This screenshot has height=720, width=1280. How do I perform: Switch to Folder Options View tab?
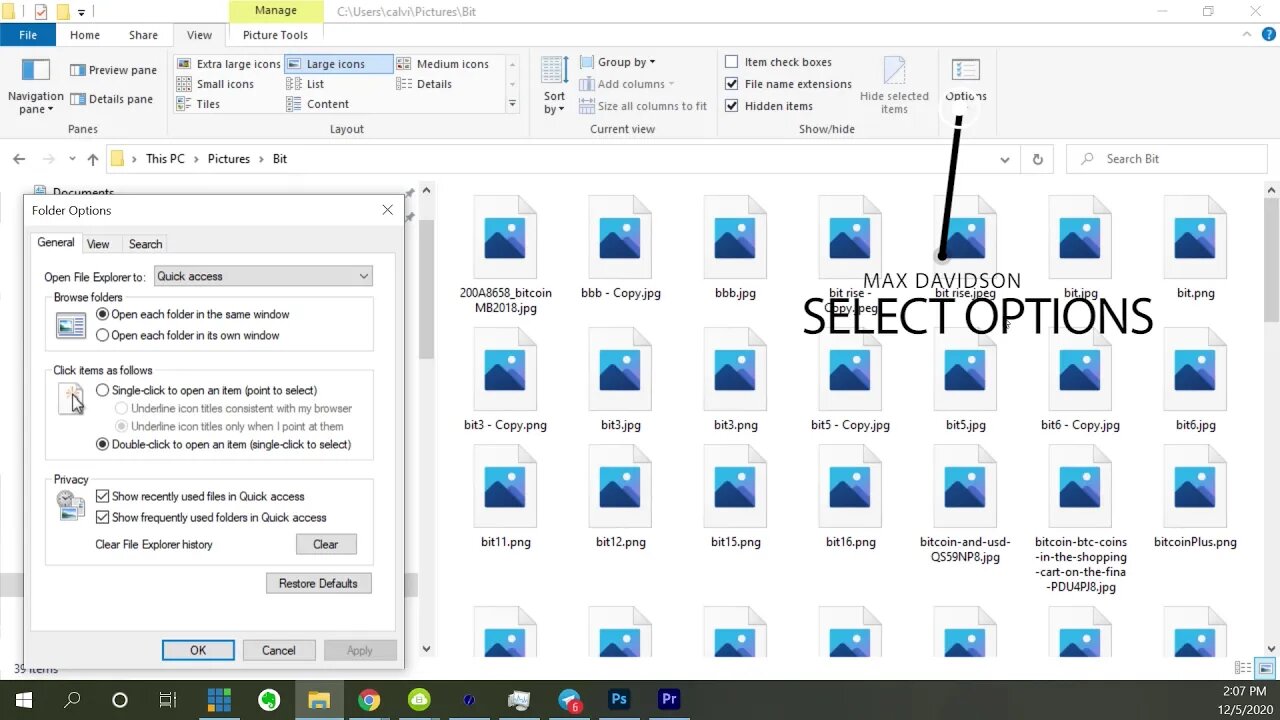pos(98,244)
